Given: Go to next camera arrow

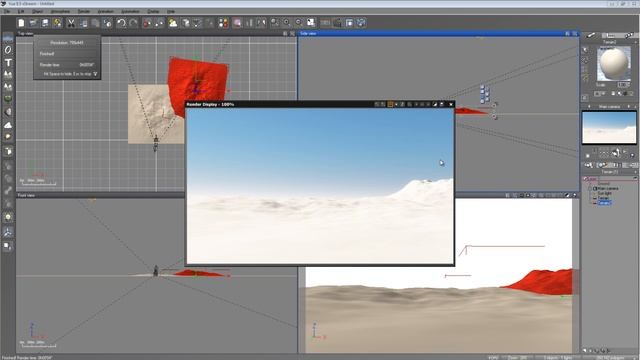Looking at the screenshot, I should [629, 107].
